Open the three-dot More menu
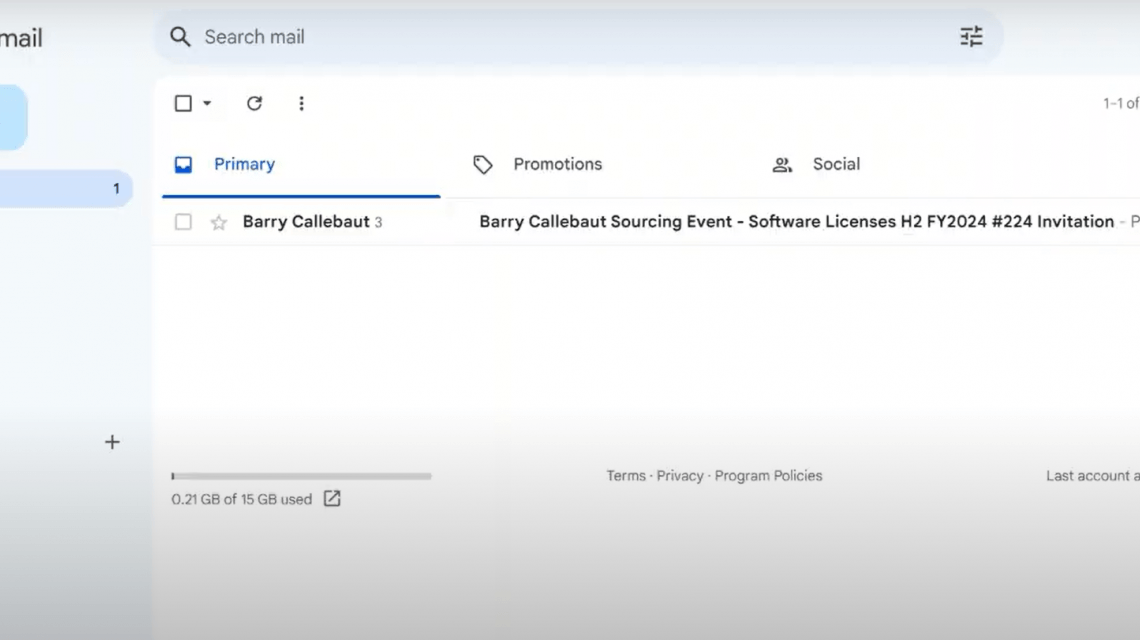 tap(301, 103)
